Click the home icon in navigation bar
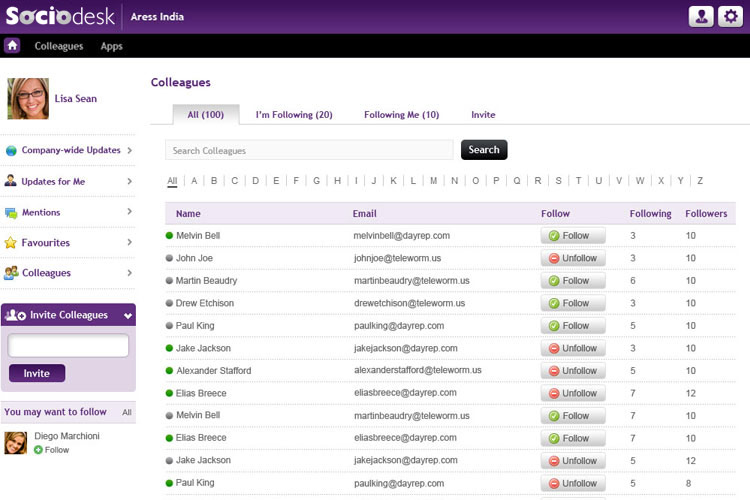The image size is (750, 500). (12, 46)
